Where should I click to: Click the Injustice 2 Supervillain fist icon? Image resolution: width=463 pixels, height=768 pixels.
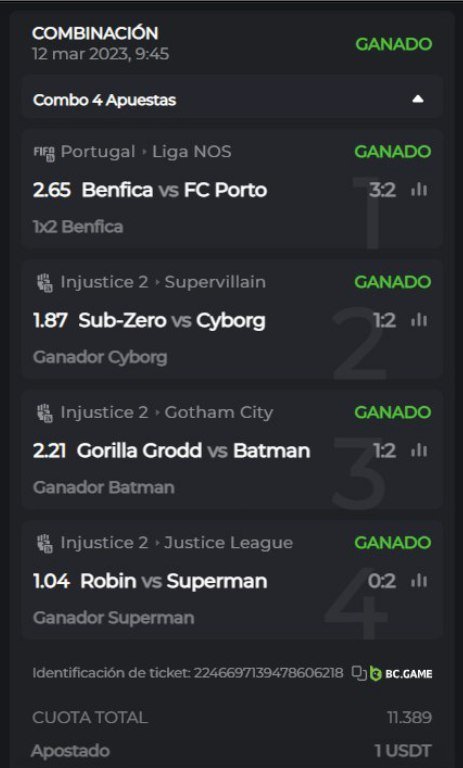[45, 283]
